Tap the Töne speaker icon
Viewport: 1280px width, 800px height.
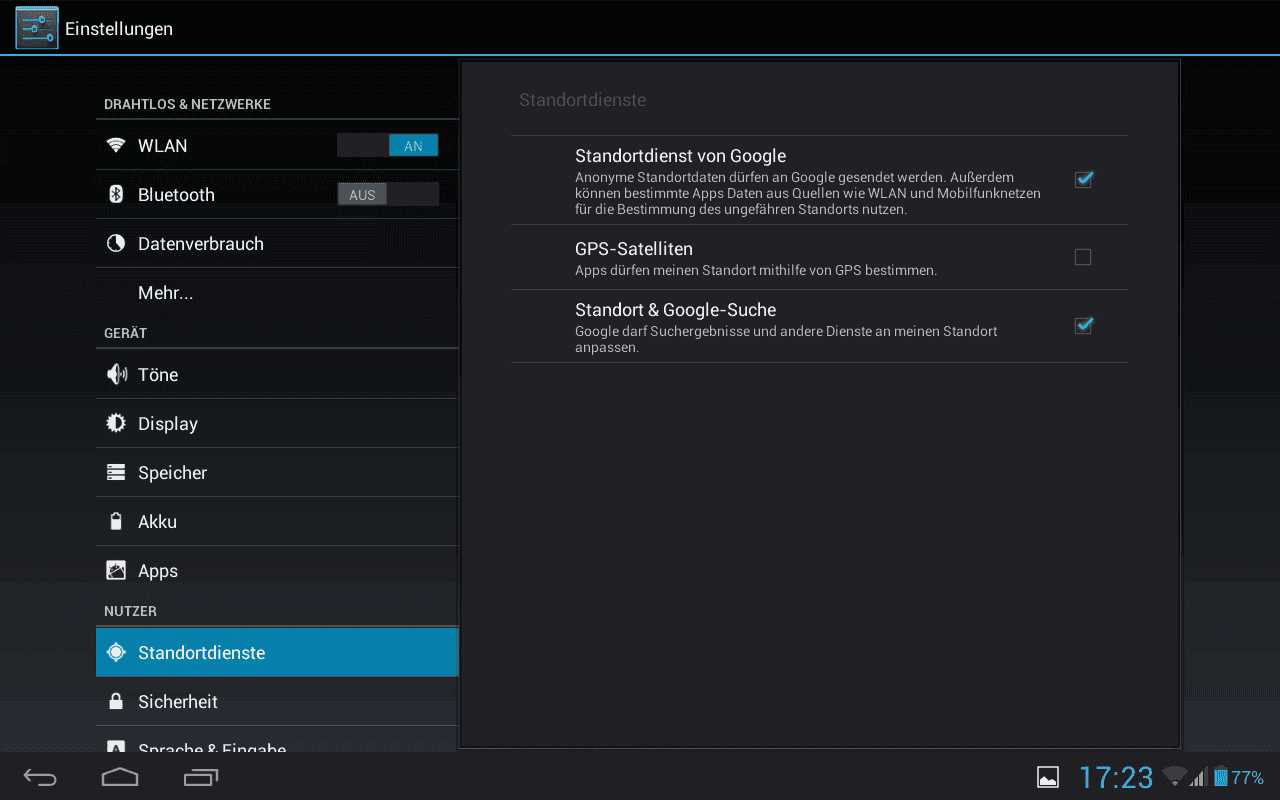click(116, 374)
